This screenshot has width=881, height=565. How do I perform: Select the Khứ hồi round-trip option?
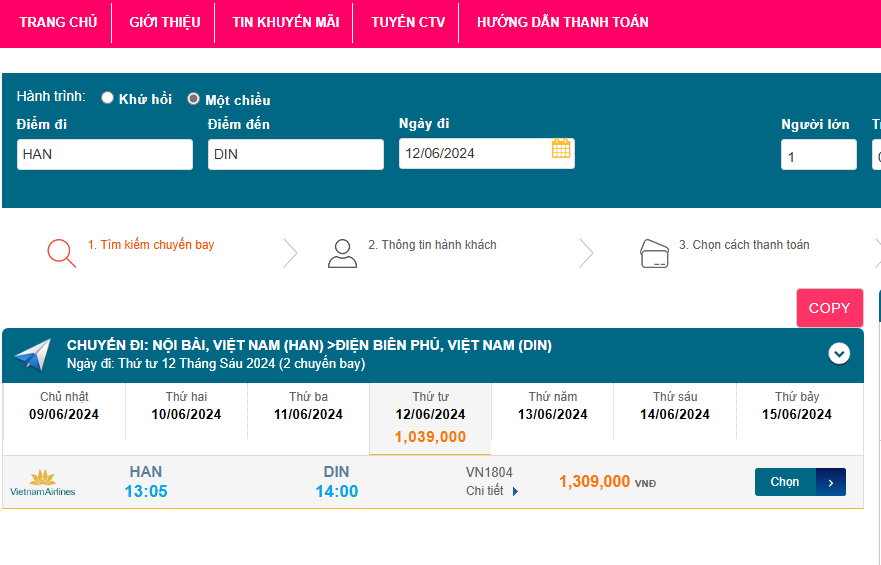pyautogui.click(x=108, y=98)
